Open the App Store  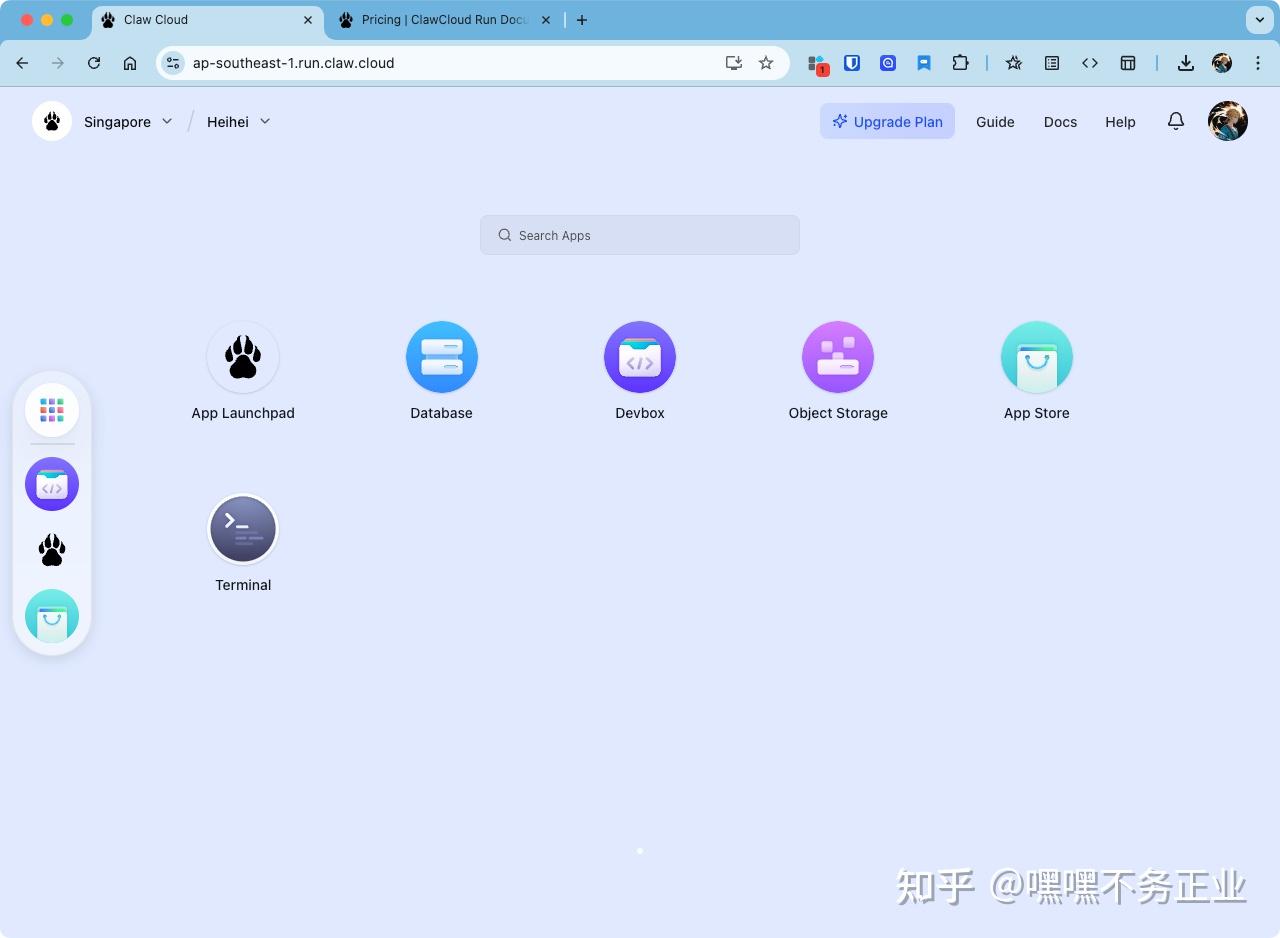point(1036,356)
